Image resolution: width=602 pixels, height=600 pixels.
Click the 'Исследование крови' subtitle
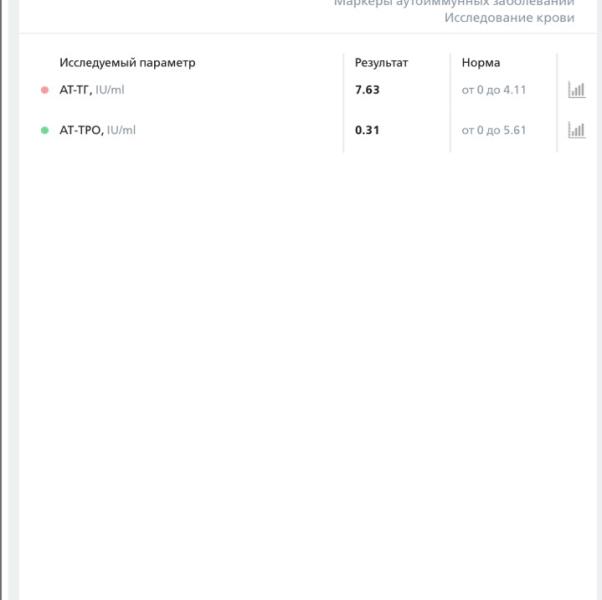pyautogui.click(x=509, y=18)
